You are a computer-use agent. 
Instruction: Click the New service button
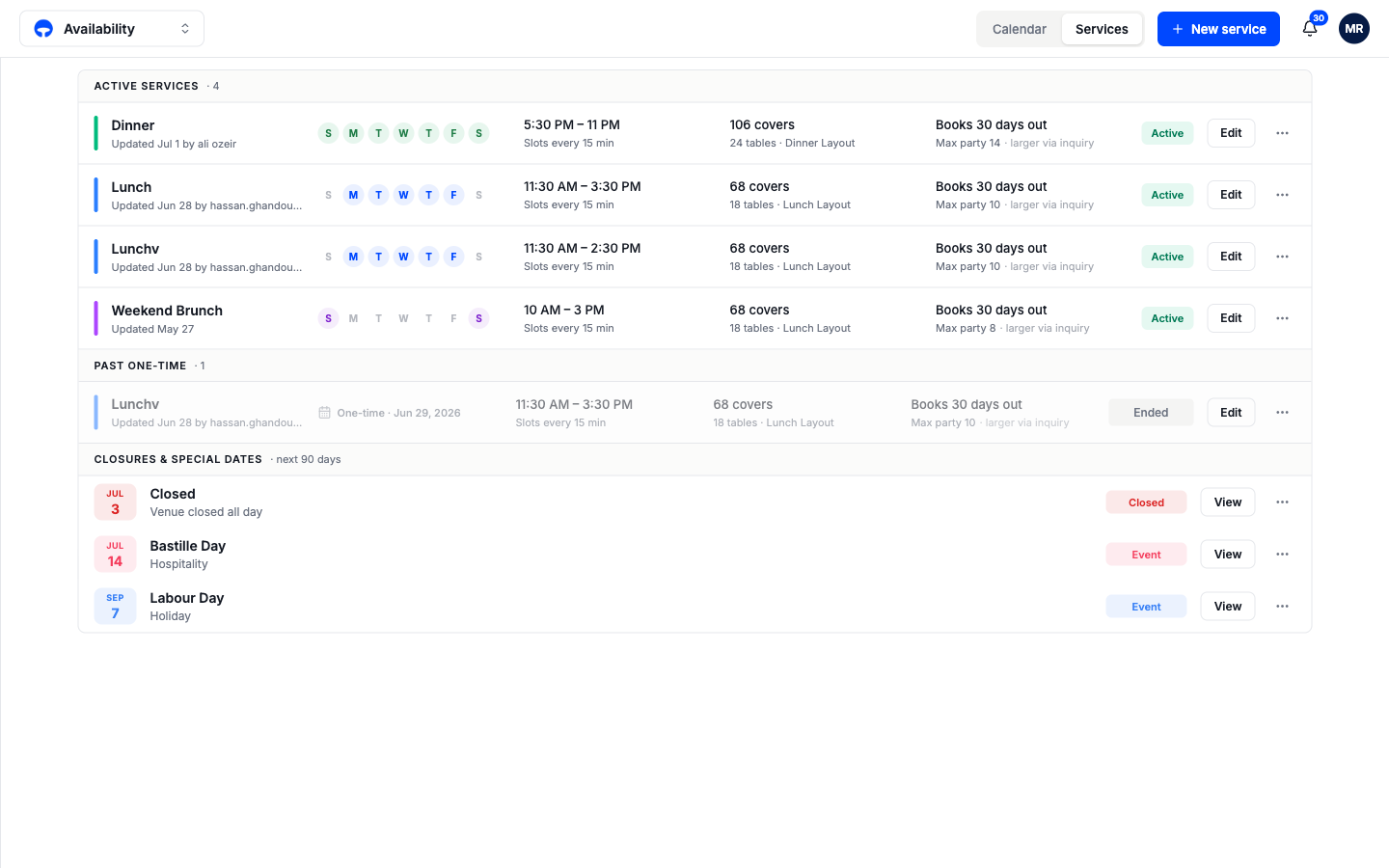[x=1218, y=29]
